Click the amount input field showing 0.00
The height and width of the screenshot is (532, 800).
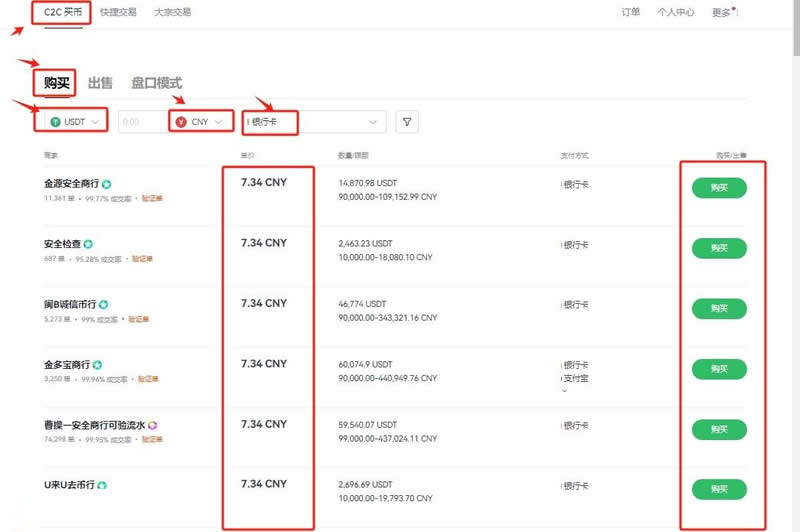click(138, 122)
